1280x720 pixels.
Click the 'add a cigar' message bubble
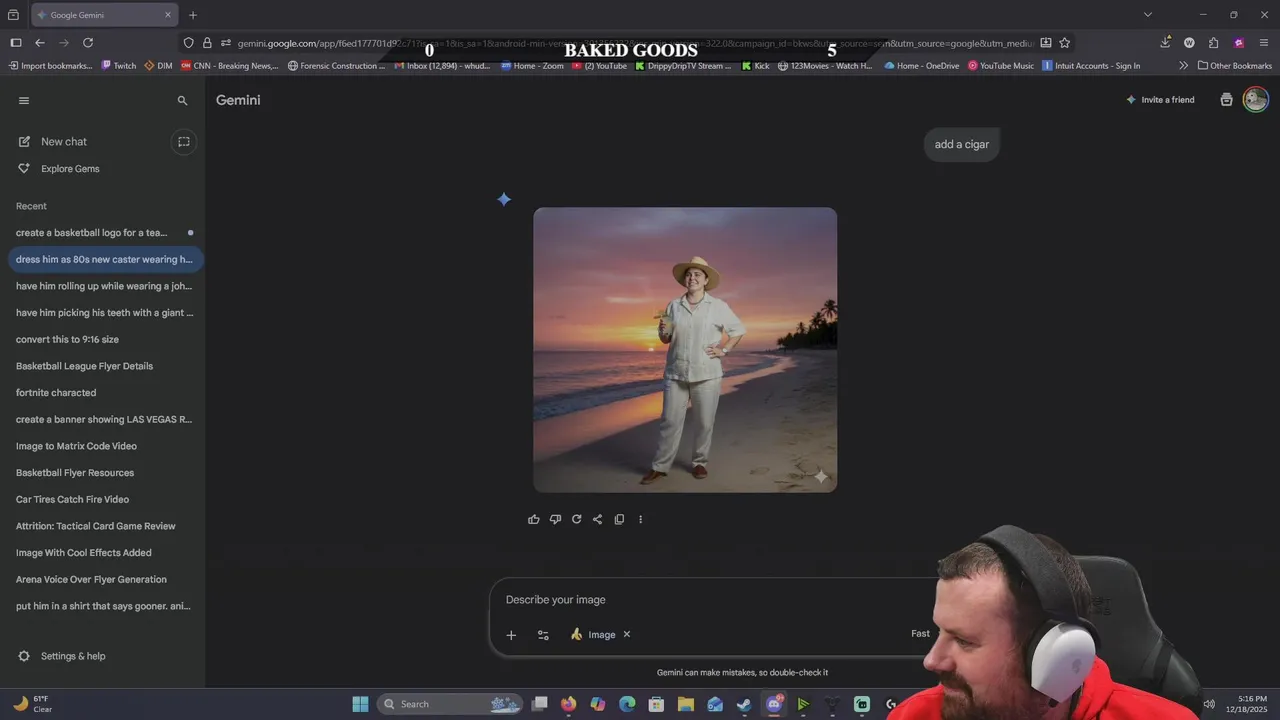tap(962, 144)
